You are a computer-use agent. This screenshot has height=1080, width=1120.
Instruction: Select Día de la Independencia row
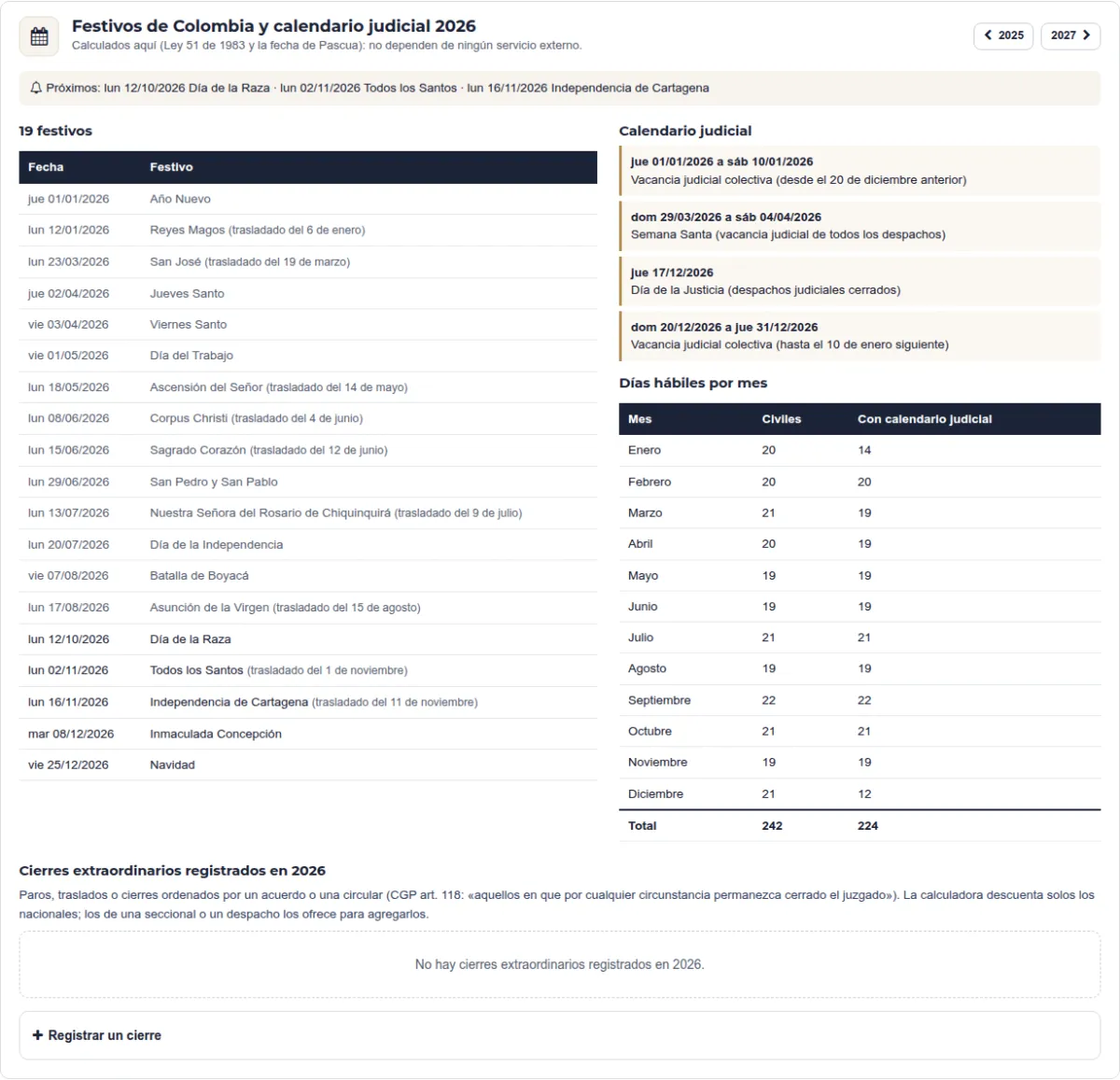pyautogui.click(x=308, y=544)
